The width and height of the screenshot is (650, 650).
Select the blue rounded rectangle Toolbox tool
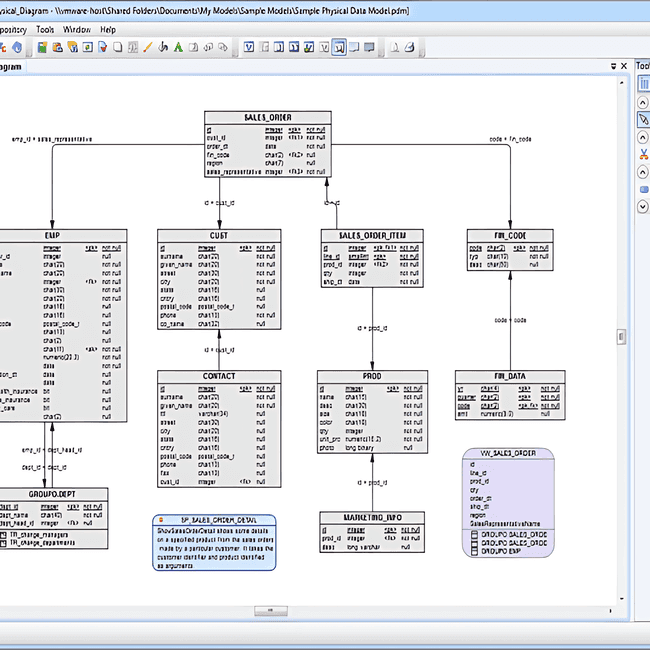click(644, 189)
